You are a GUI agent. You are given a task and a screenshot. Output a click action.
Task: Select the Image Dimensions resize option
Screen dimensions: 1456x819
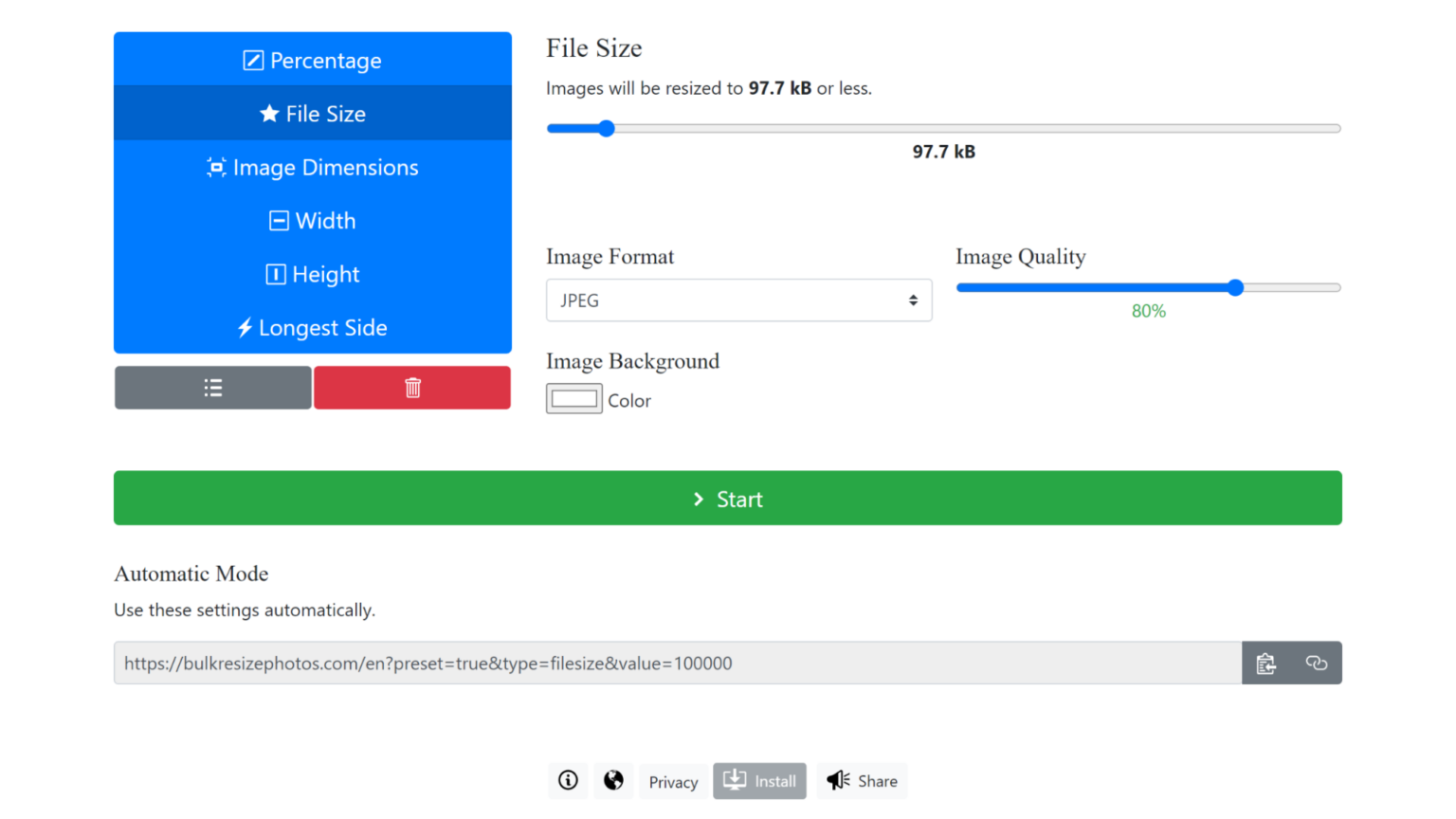pos(312,167)
